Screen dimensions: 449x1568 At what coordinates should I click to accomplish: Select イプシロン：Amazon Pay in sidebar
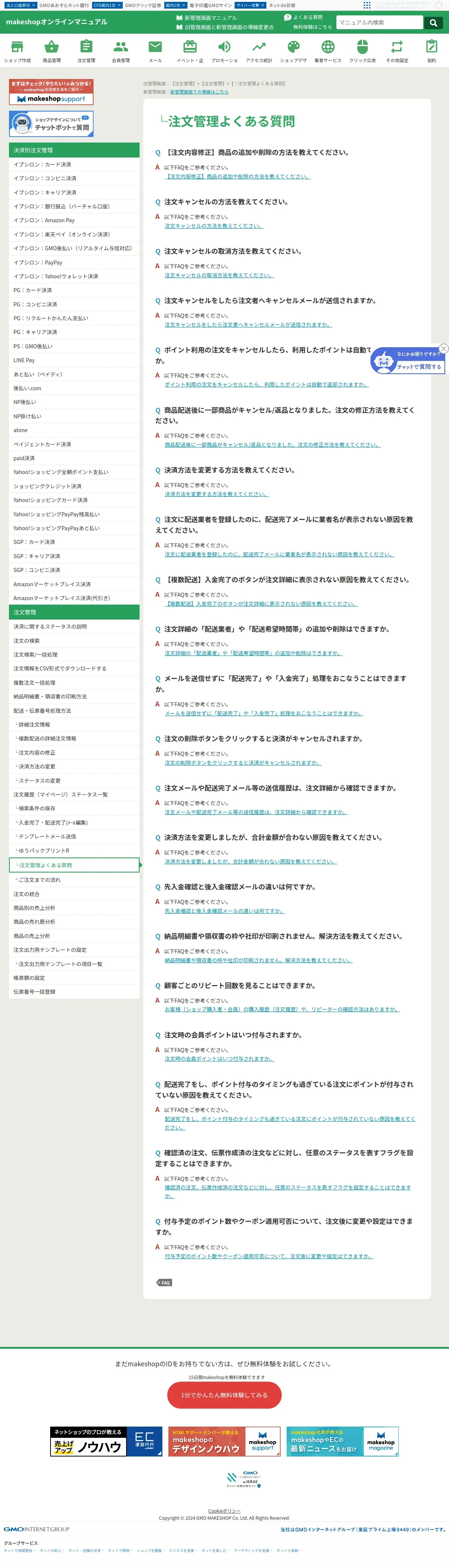pyautogui.click(x=74, y=220)
